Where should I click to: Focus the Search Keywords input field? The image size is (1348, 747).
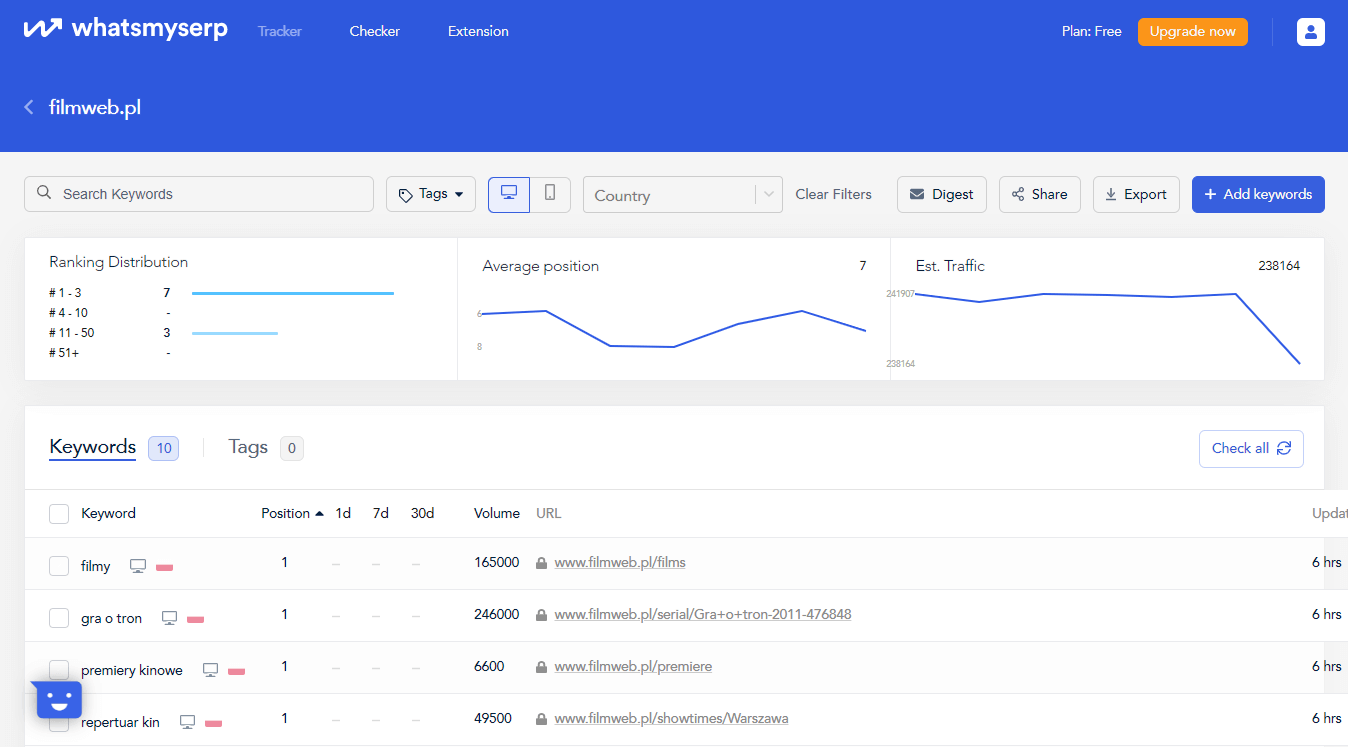point(199,194)
